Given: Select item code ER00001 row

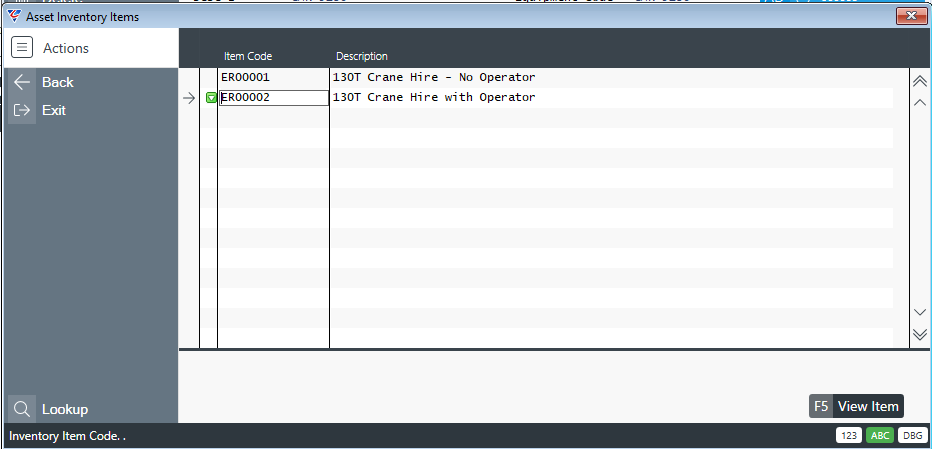Looking at the screenshot, I should [246, 78].
